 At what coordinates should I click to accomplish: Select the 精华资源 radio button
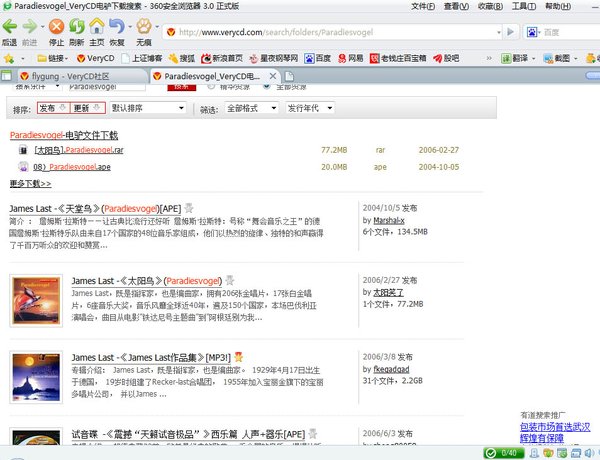211,86
